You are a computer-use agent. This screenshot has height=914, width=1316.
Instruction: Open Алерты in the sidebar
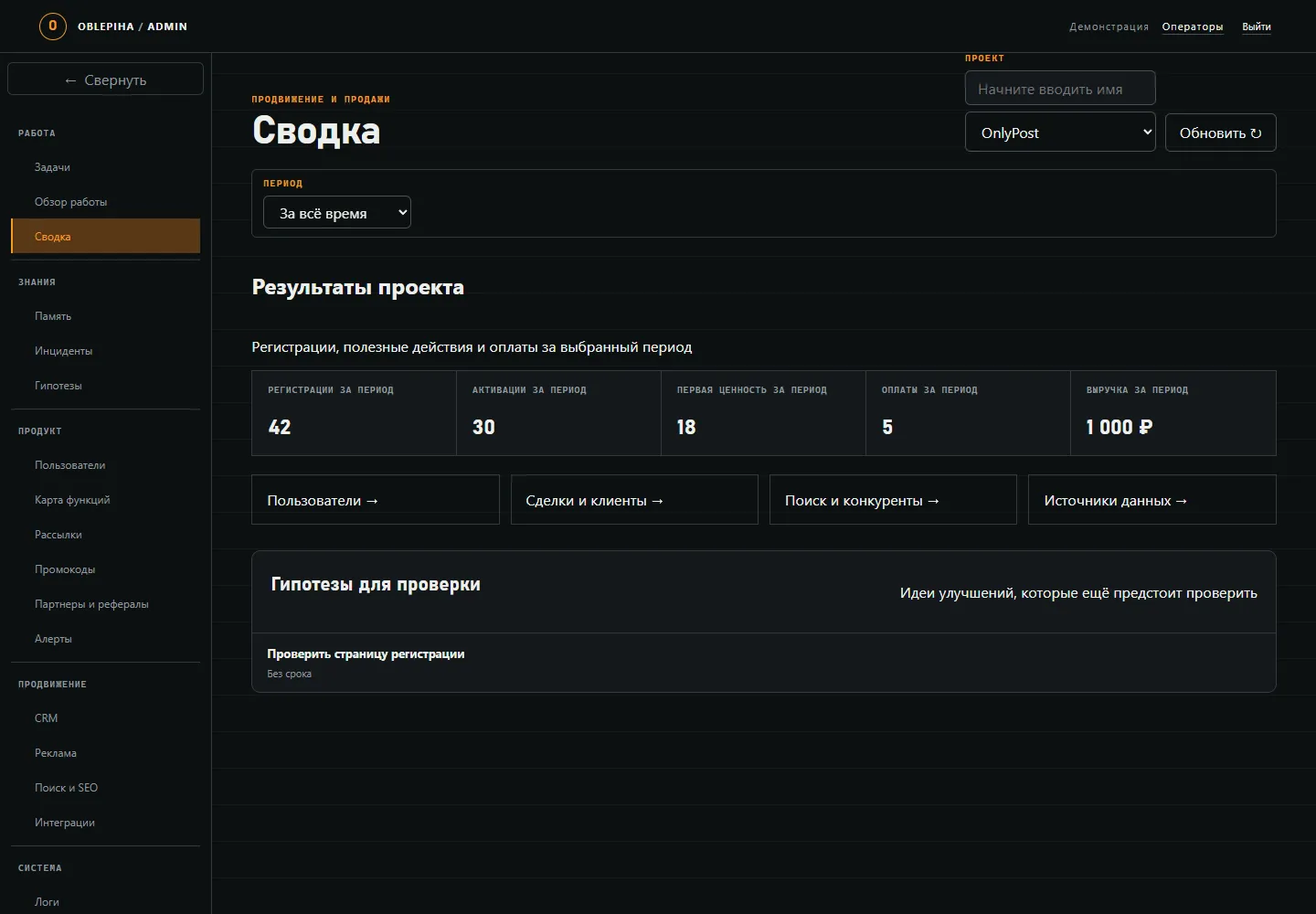point(105,639)
